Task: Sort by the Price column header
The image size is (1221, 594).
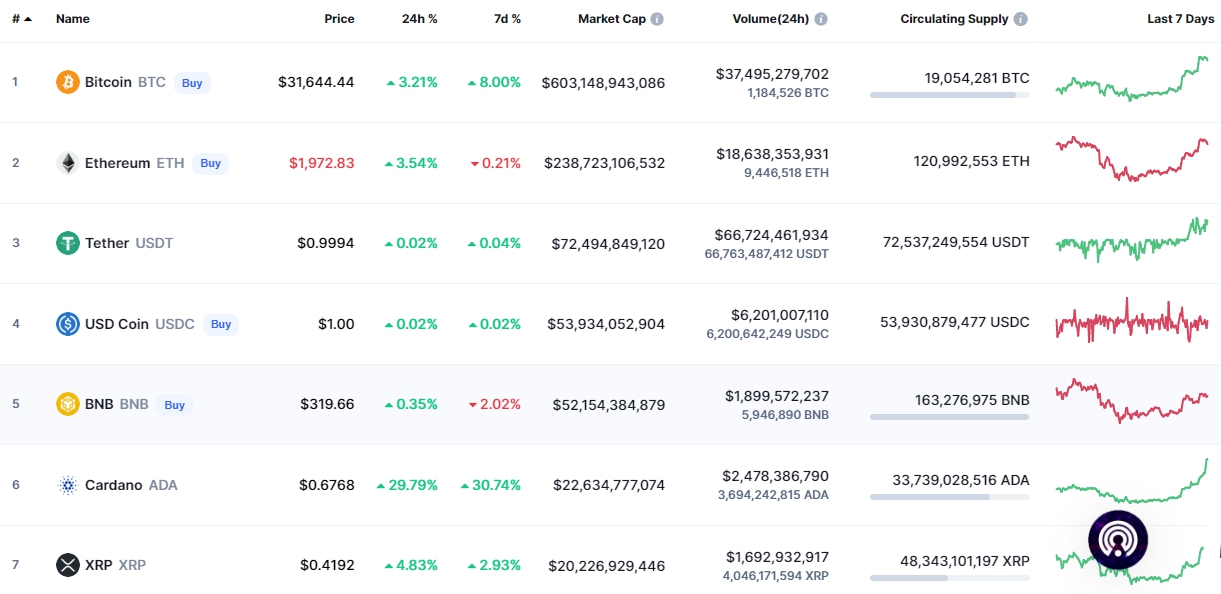Action: tap(339, 19)
